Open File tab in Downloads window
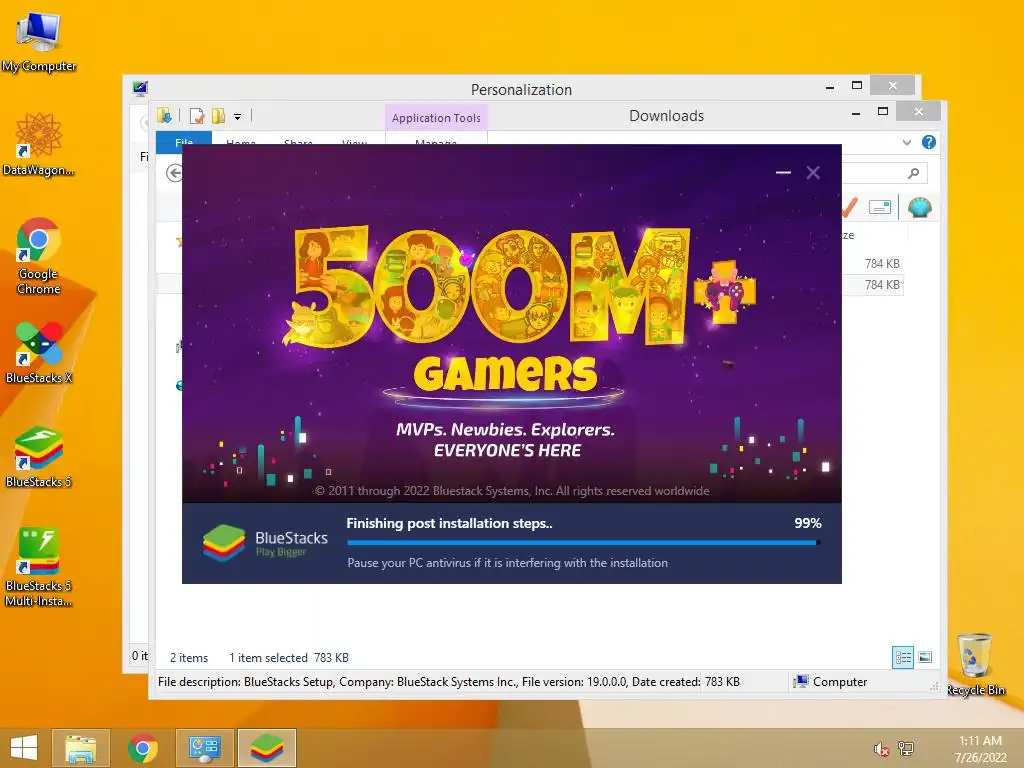Screen dimensions: 1024x768 pos(184,140)
